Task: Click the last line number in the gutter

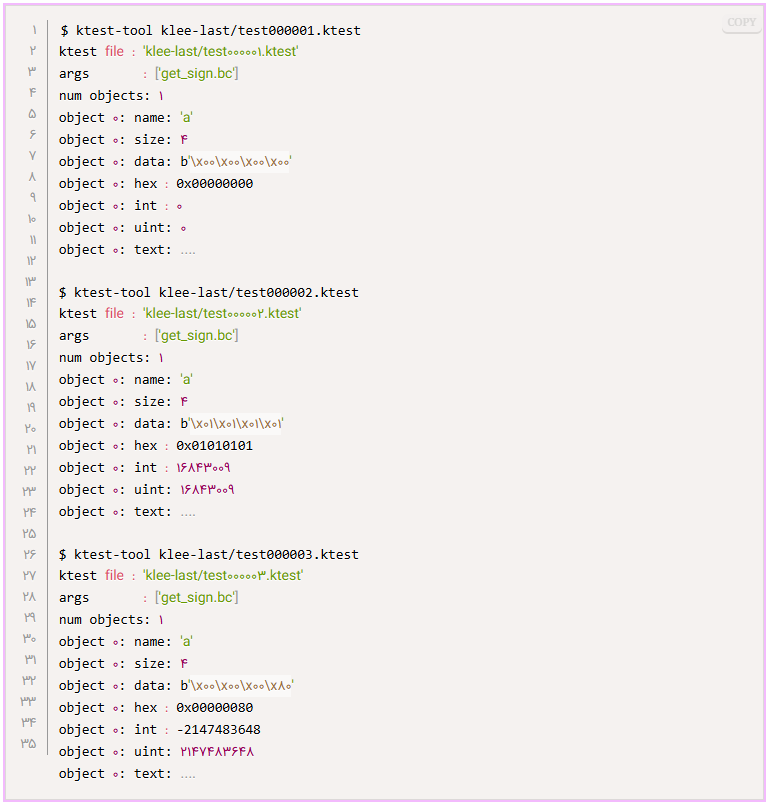Action: pos(28,743)
